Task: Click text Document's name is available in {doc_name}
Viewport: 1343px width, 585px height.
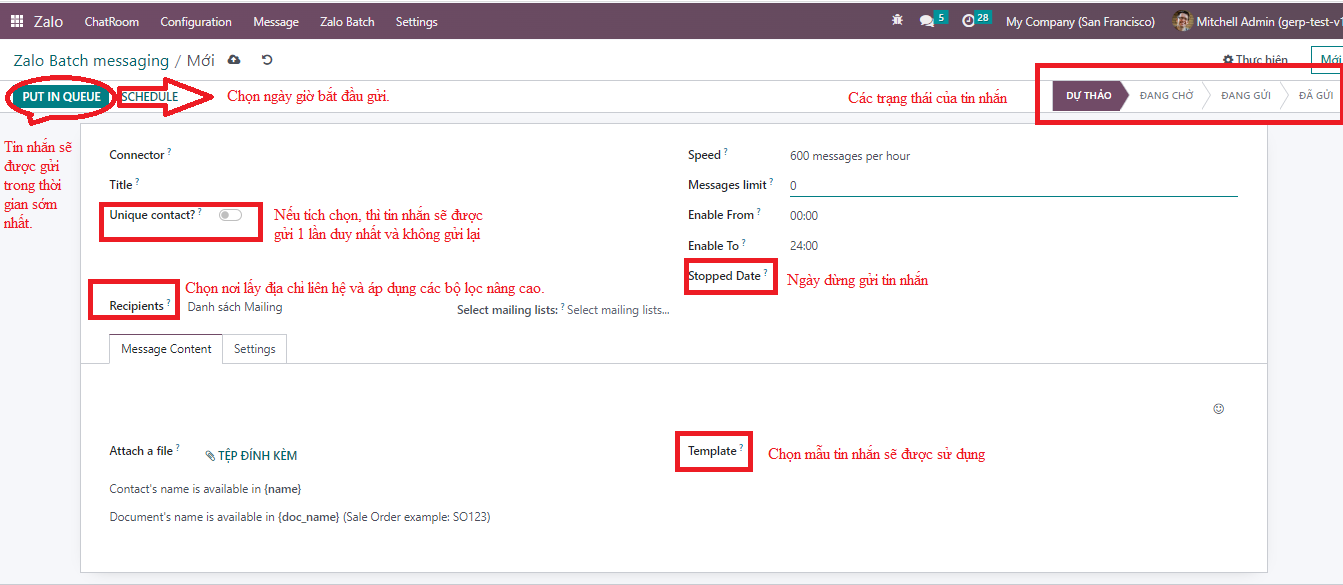Action: pos(299,517)
